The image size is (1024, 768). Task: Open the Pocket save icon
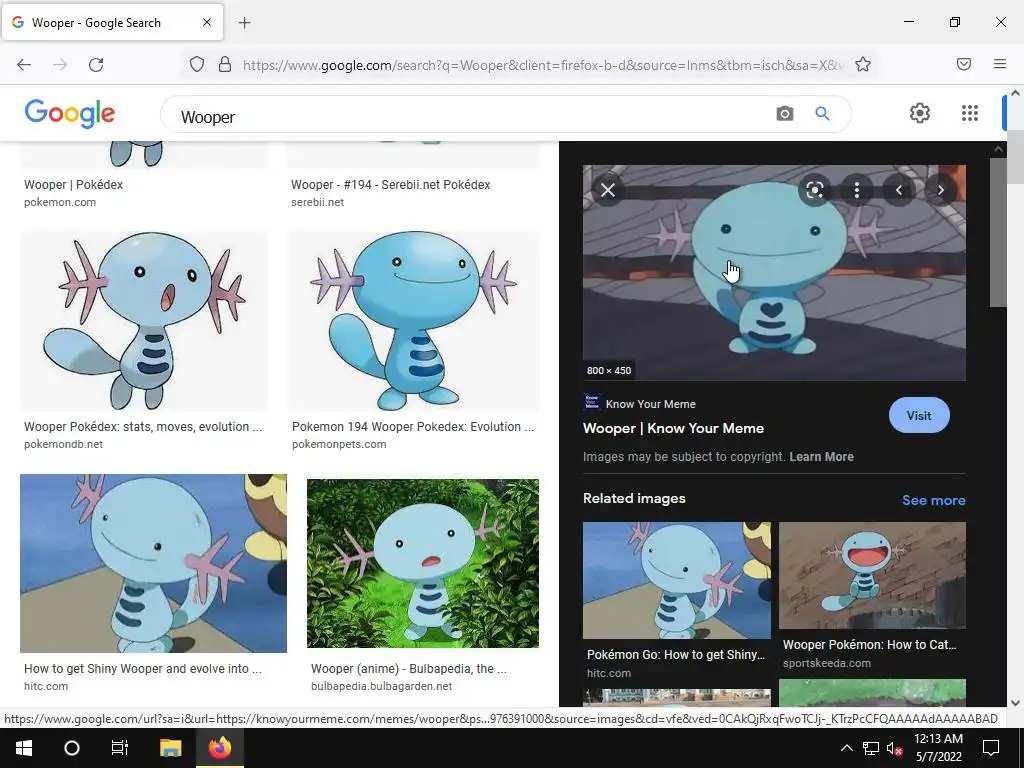point(964,64)
